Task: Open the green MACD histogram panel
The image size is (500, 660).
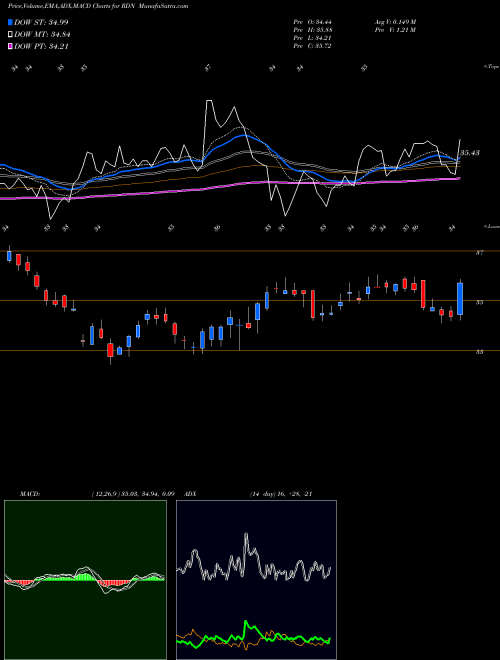Action: click(85, 580)
